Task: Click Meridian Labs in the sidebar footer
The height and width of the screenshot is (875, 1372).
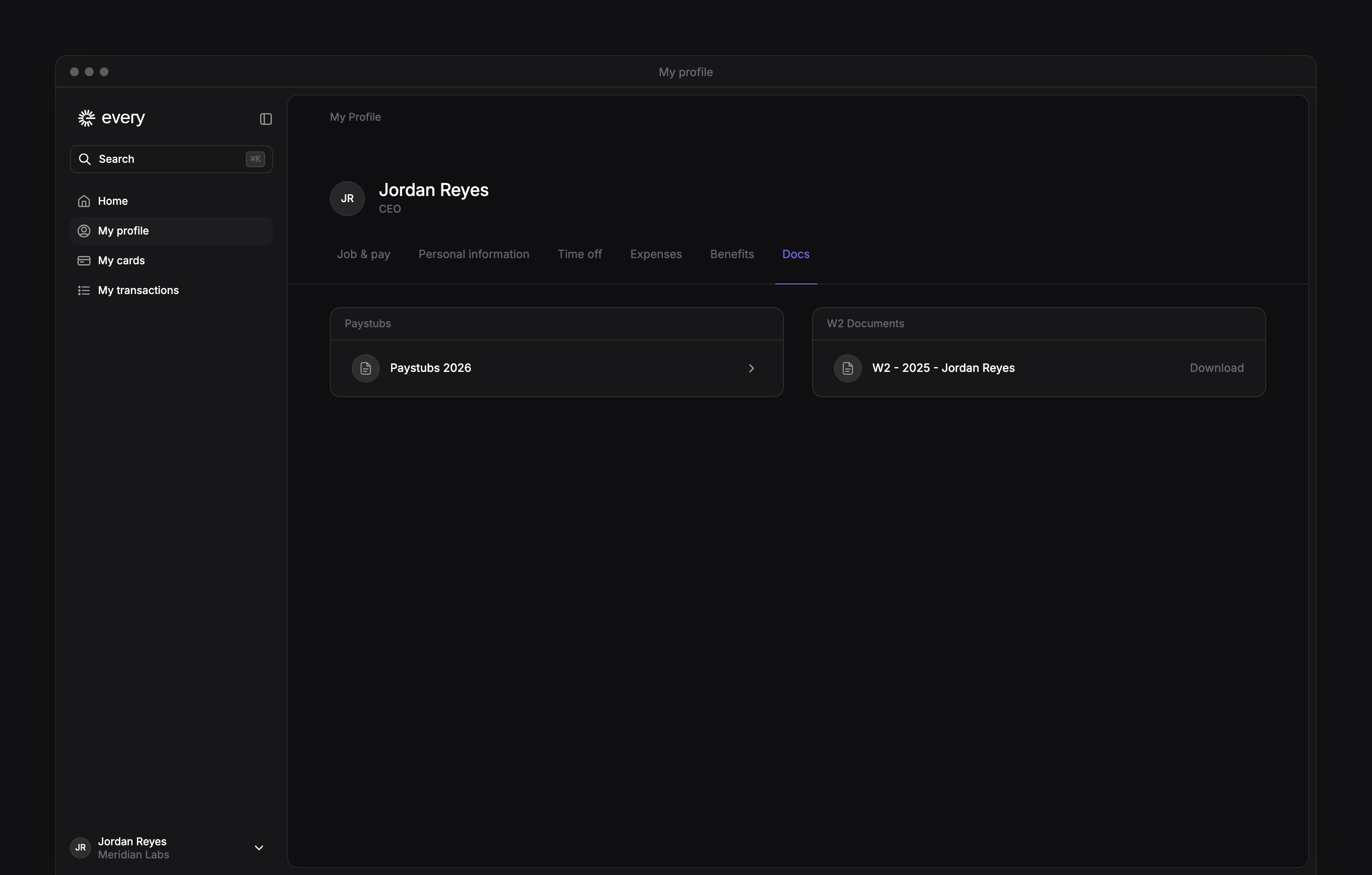Action: (133, 854)
